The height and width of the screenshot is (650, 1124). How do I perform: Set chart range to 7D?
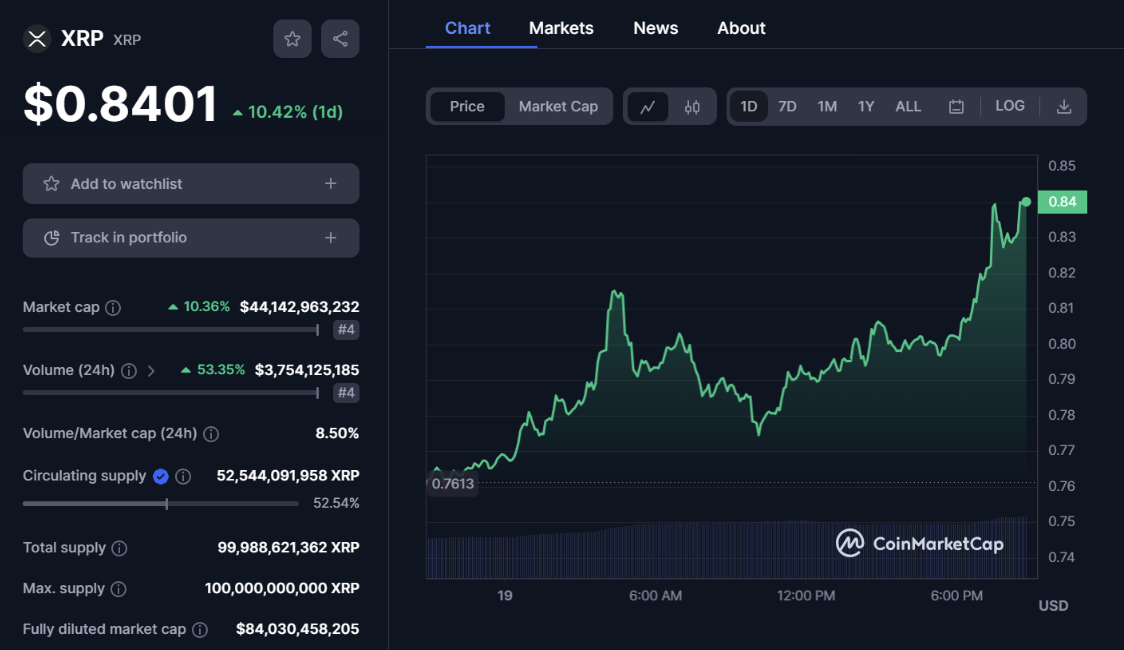coord(787,107)
